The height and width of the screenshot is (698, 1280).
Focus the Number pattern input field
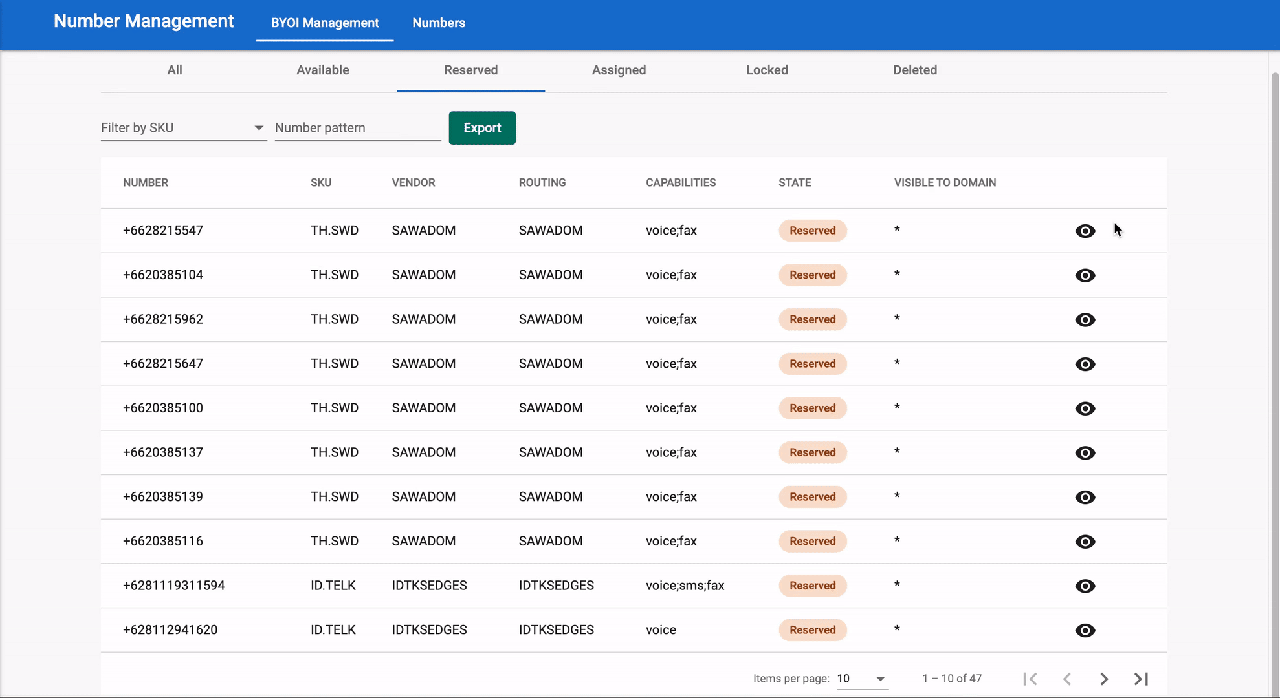click(358, 128)
